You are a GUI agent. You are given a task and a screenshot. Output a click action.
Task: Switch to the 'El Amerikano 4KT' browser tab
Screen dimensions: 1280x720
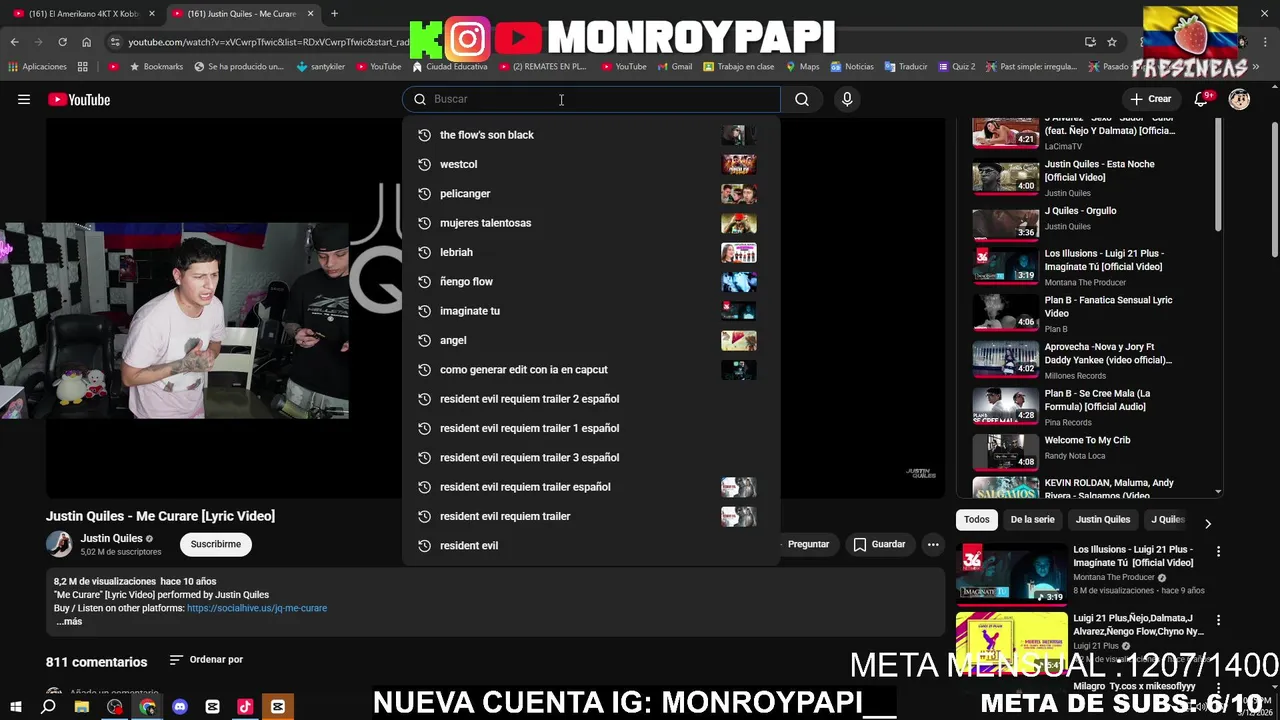pyautogui.click(x=84, y=14)
